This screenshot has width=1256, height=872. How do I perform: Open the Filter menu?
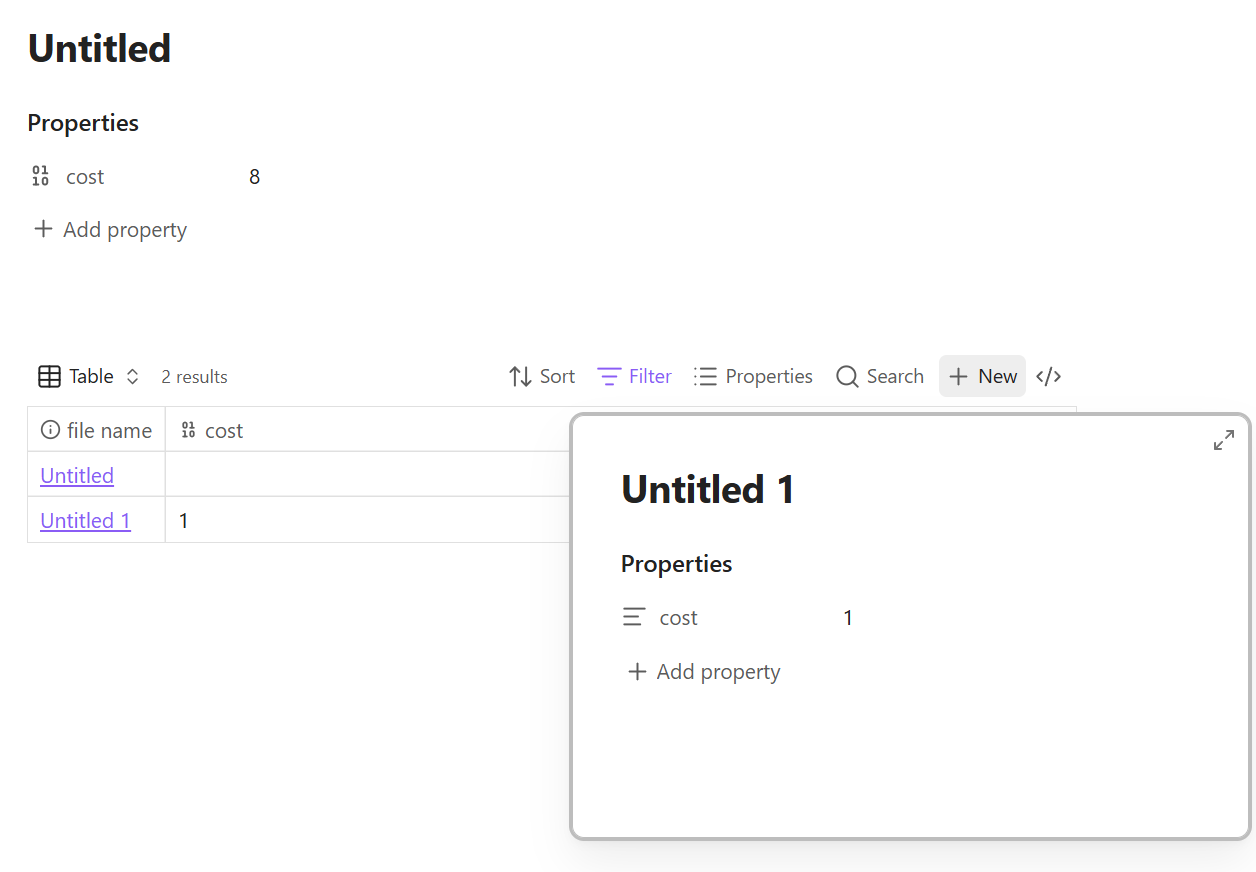(x=634, y=376)
